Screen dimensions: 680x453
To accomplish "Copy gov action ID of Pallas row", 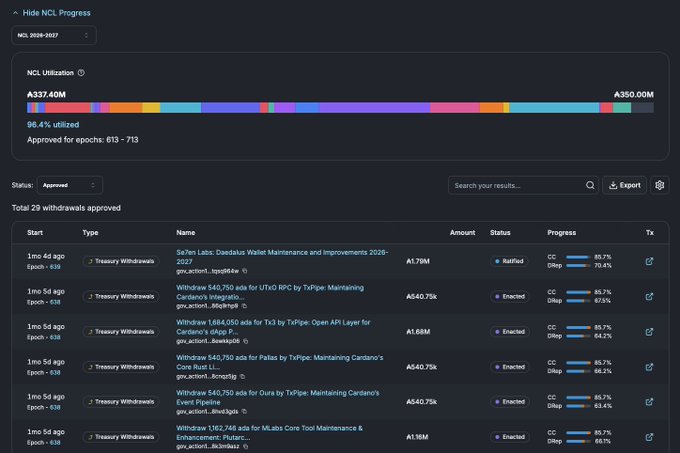I will tap(242, 376).
